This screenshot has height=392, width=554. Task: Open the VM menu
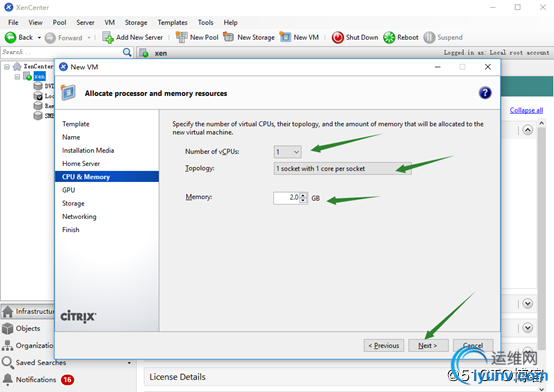pos(110,23)
